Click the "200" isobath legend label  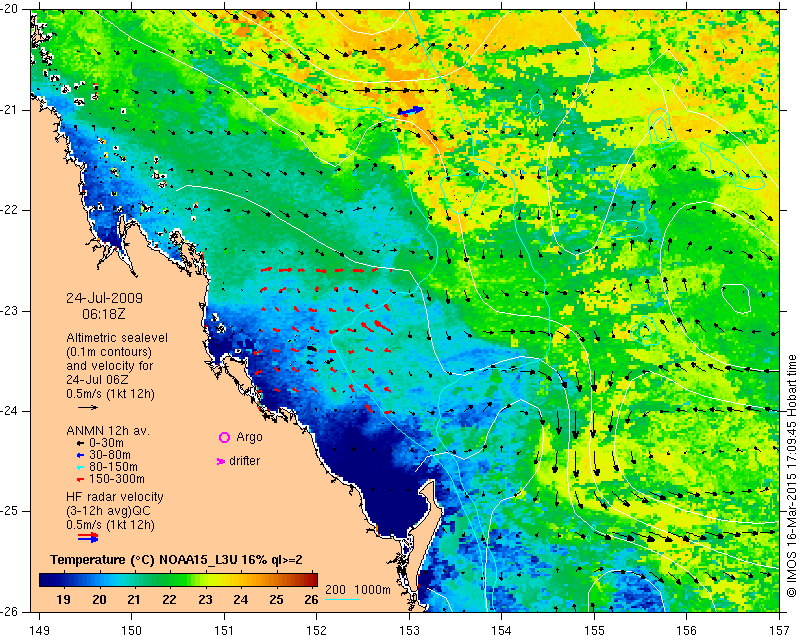click(335, 589)
